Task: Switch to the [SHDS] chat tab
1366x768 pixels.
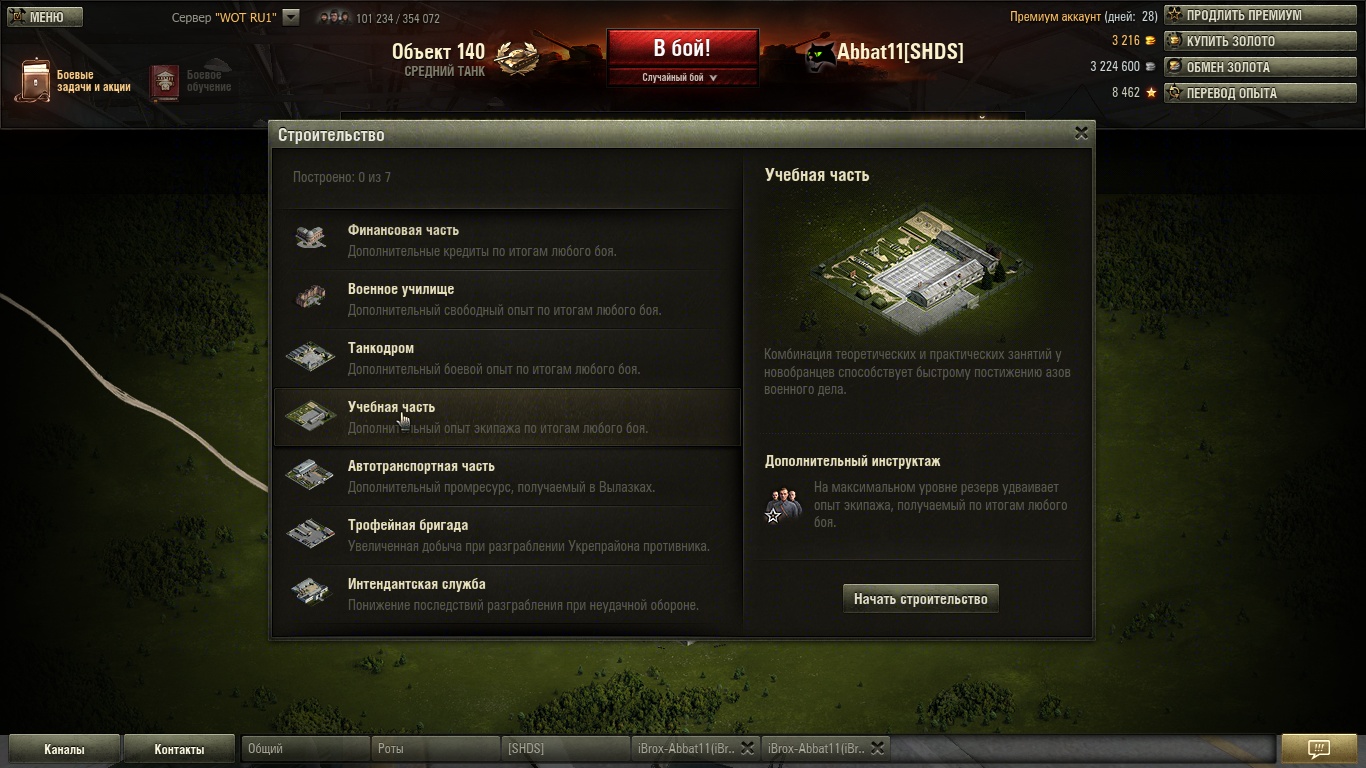Action: [565, 748]
